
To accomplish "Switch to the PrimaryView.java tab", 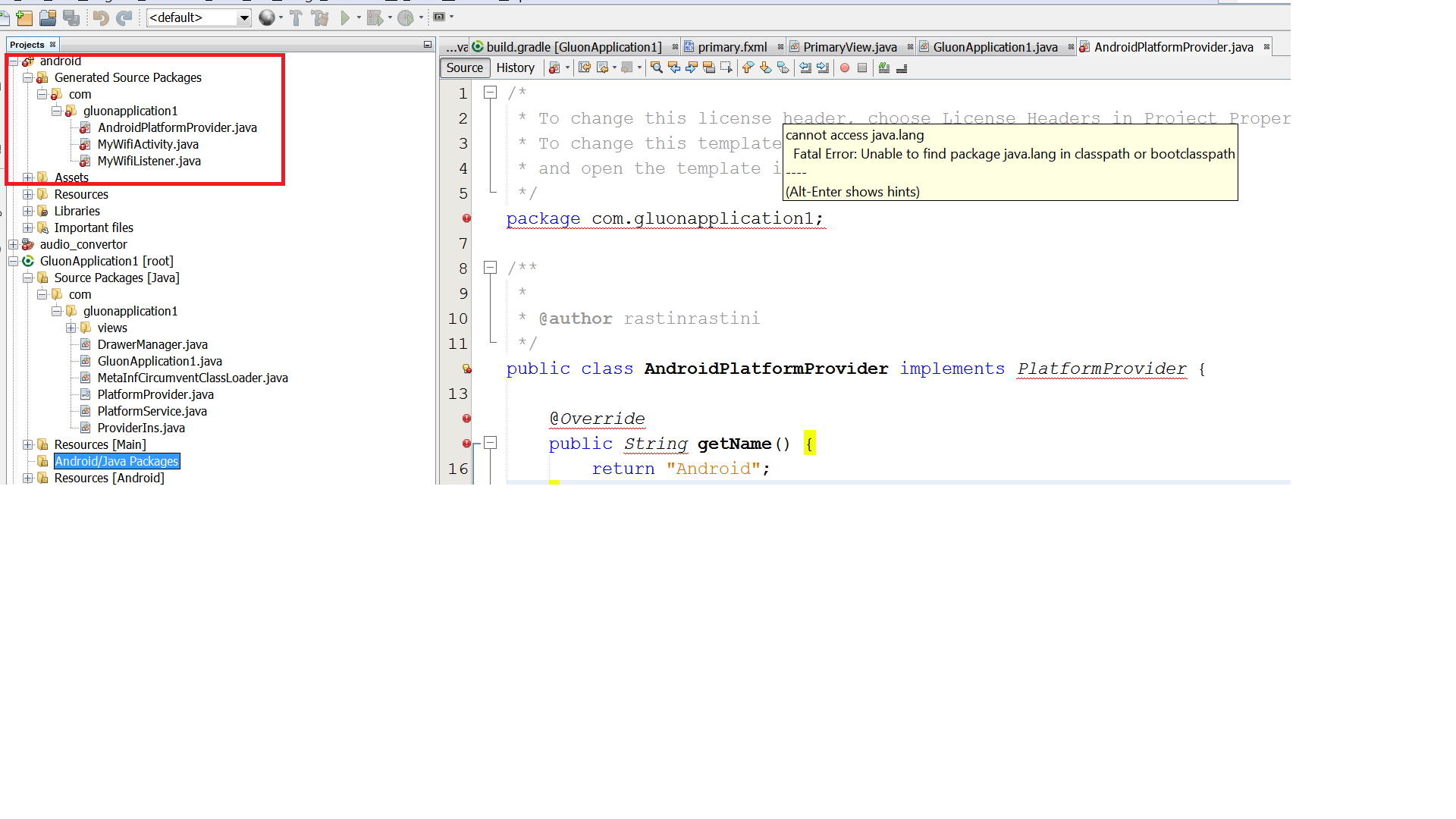I will [x=849, y=47].
